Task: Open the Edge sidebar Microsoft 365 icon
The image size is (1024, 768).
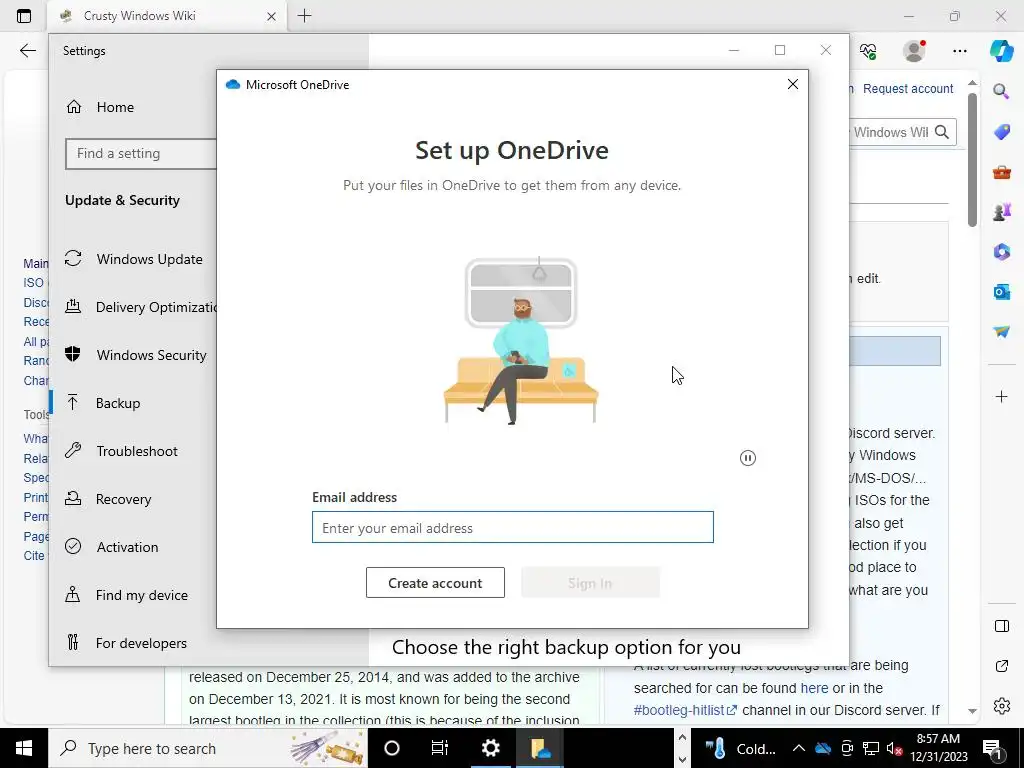Action: [x=1001, y=251]
